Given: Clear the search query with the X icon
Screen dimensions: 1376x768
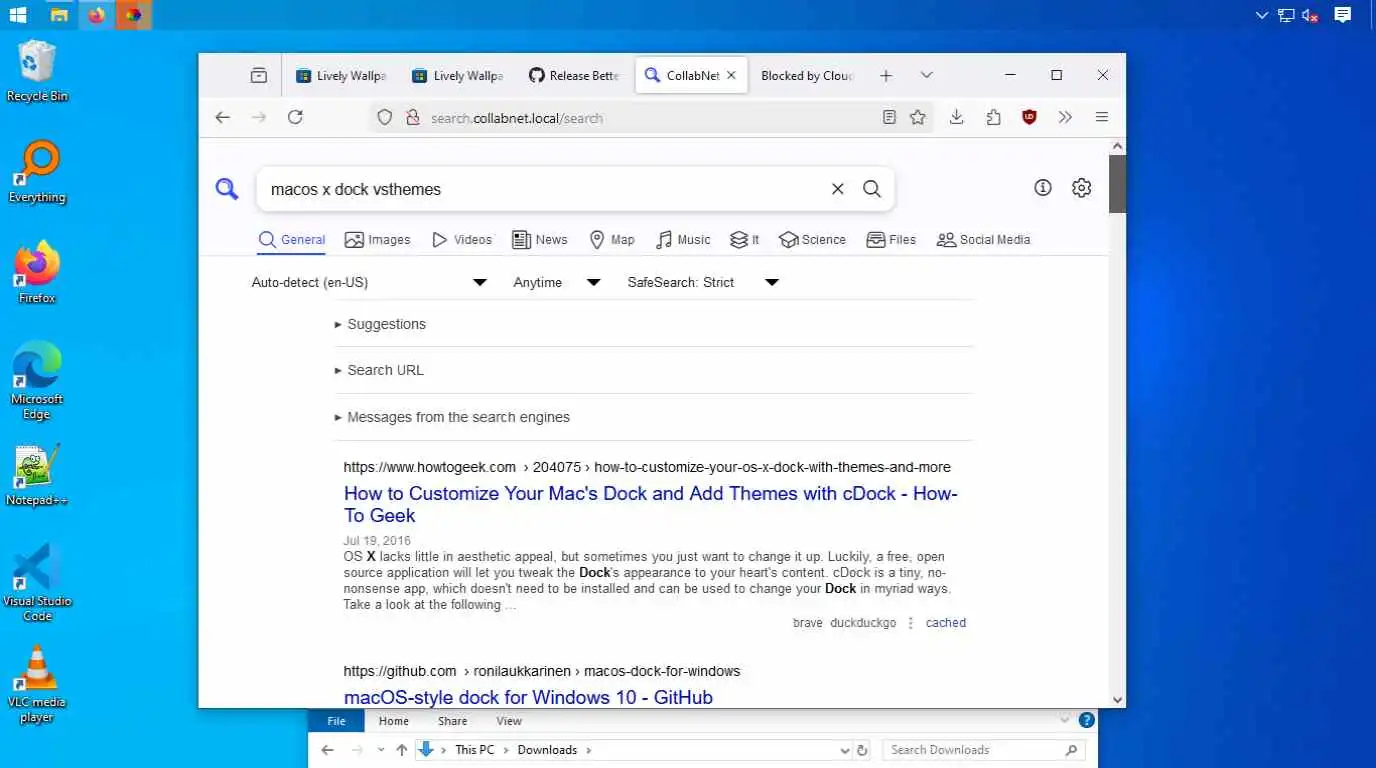Looking at the screenshot, I should pos(838,189).
